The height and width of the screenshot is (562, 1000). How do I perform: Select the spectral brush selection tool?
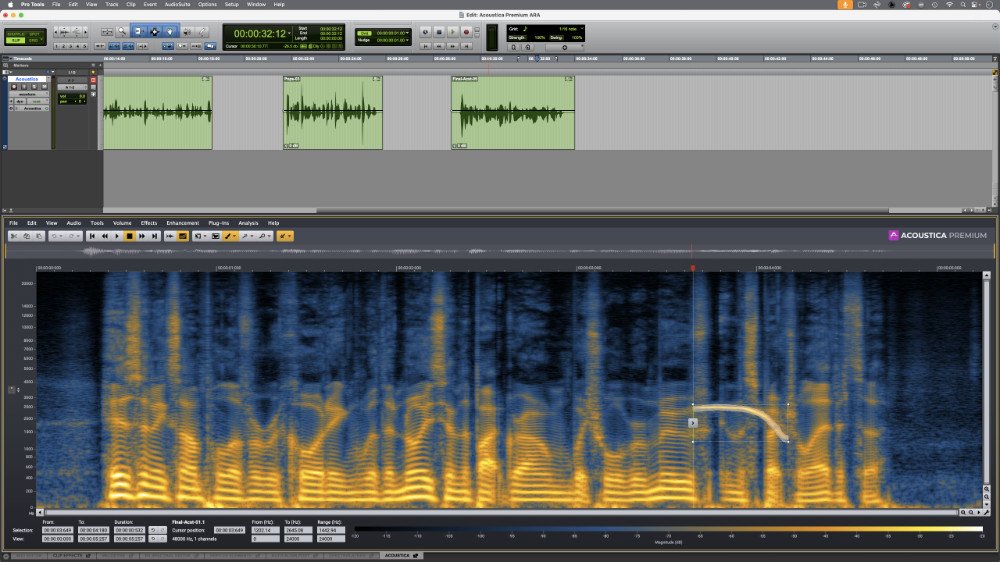(228, 236)
